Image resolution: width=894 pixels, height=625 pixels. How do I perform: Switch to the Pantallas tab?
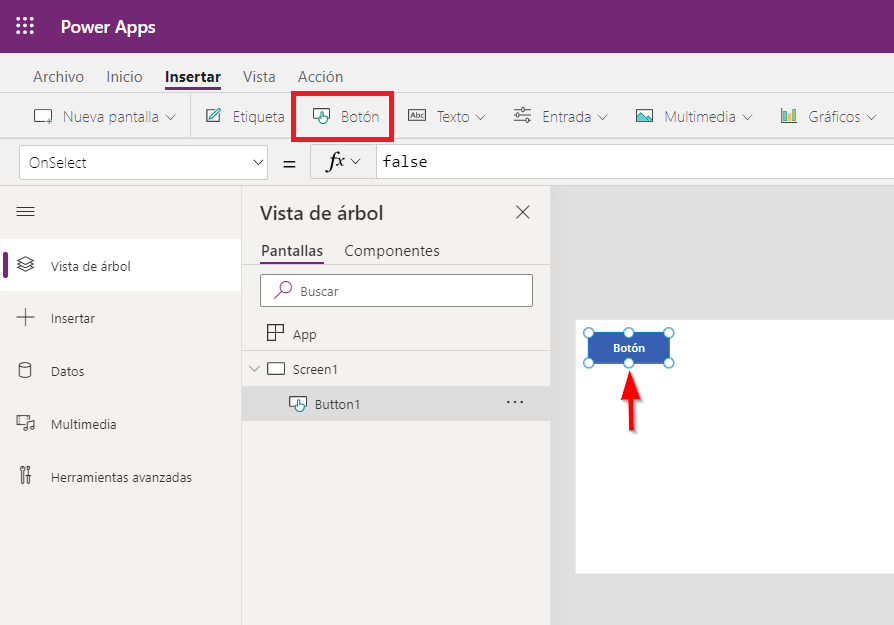click(292, 251)
